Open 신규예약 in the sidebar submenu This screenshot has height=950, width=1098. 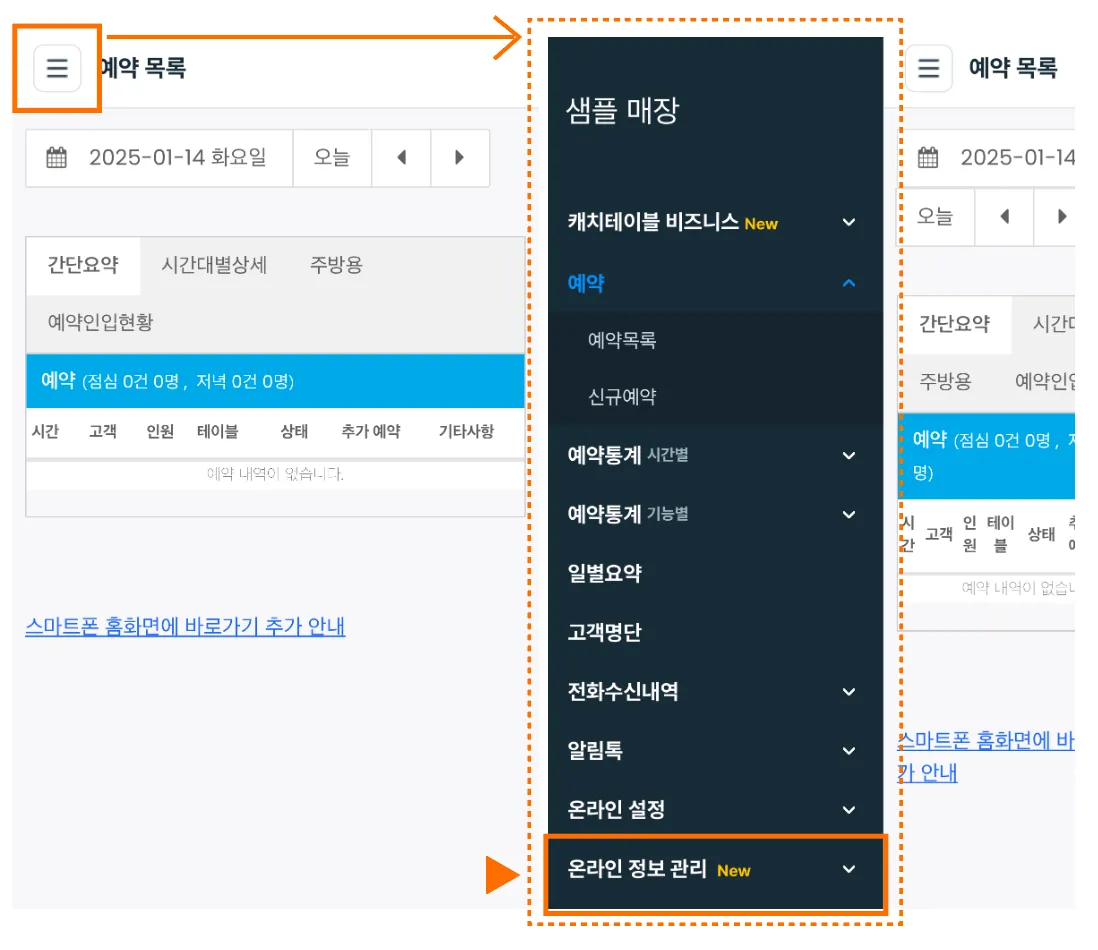(622, 397)
